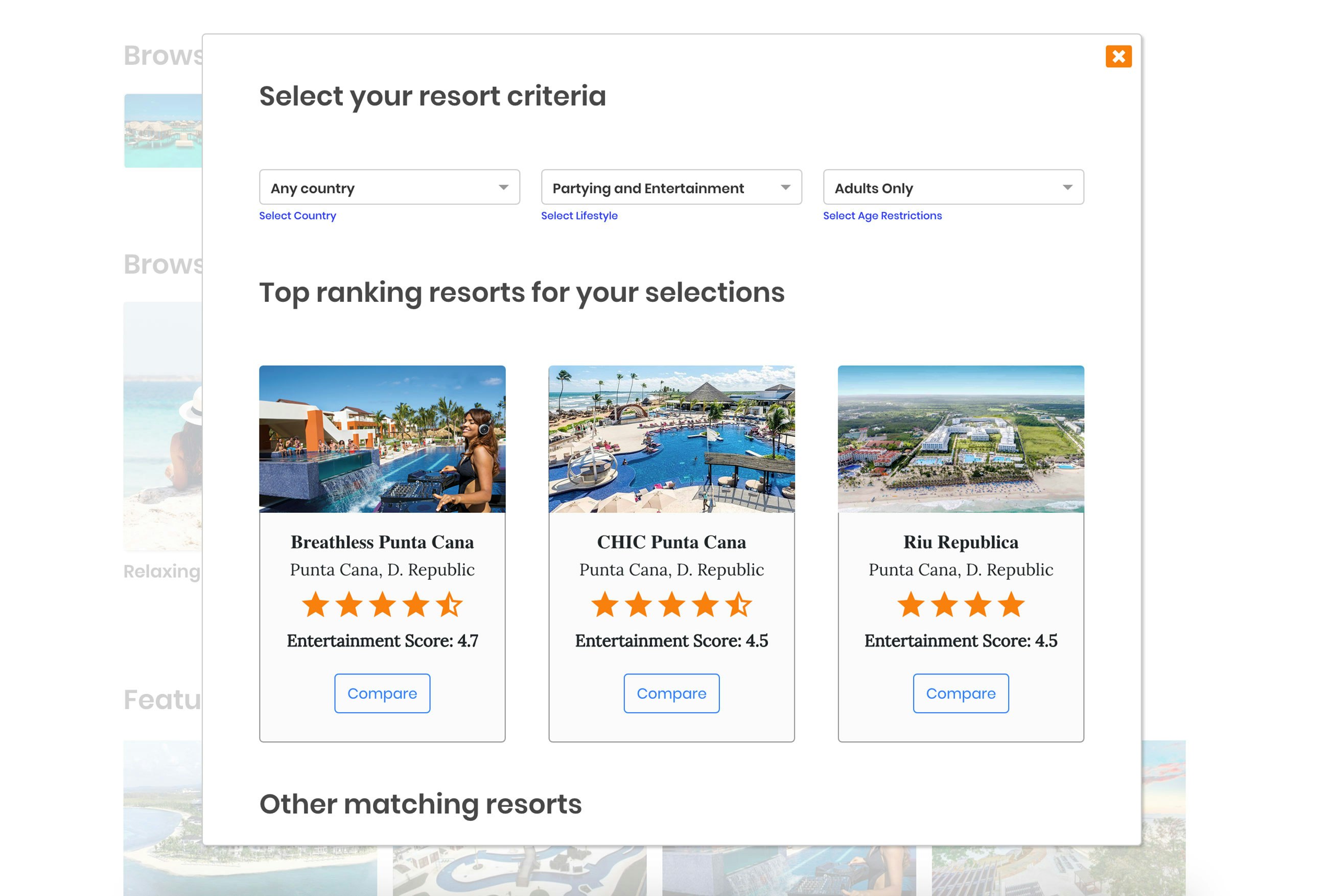This screenshot has height=896, width=1328.
Task: Close the resort criteria dialog
Action: click(x=1120, y=57)
